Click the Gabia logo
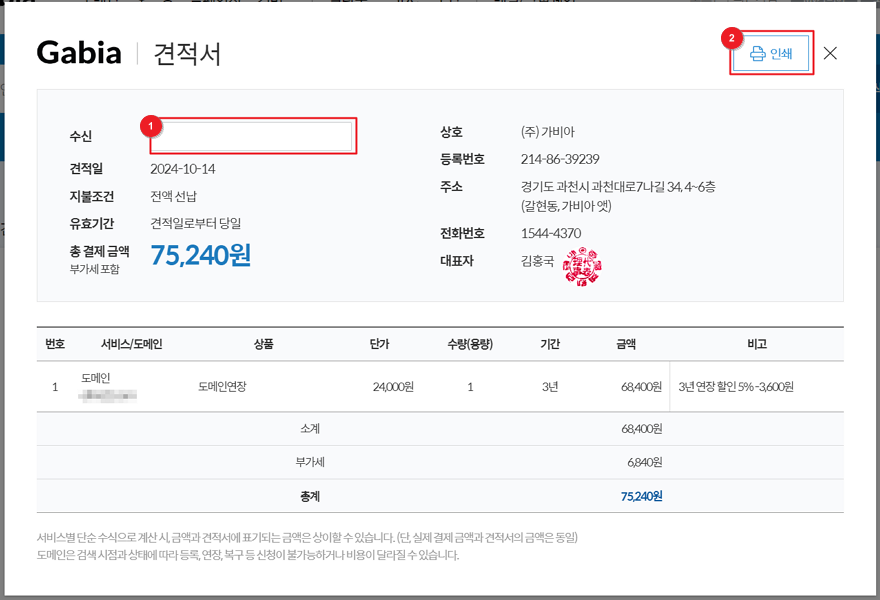The image size is (880, 600). click(79, 53)
